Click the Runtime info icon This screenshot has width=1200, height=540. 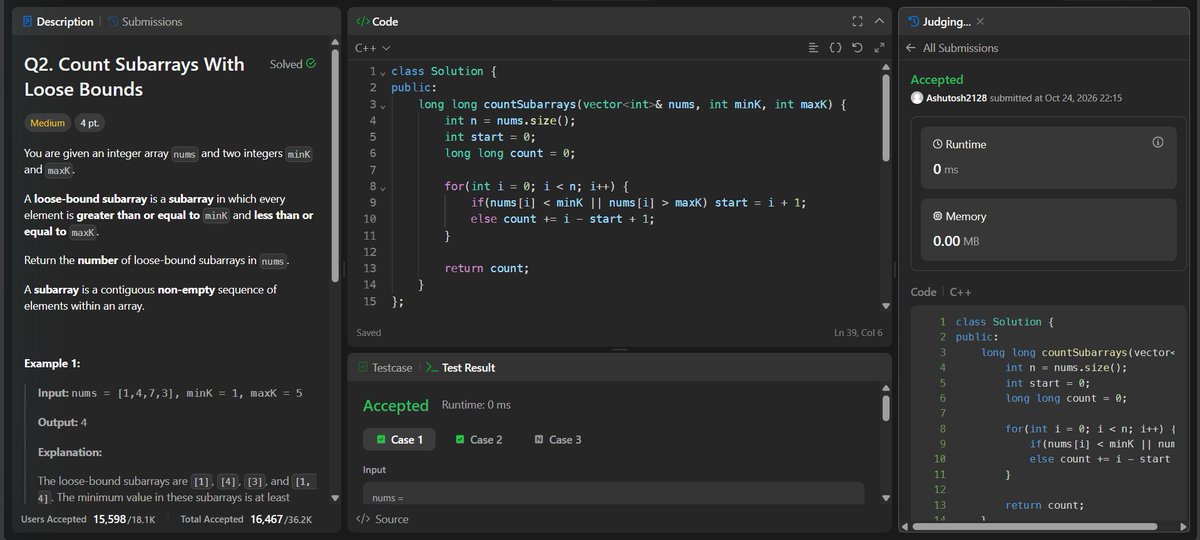[x=1158, y=143]
